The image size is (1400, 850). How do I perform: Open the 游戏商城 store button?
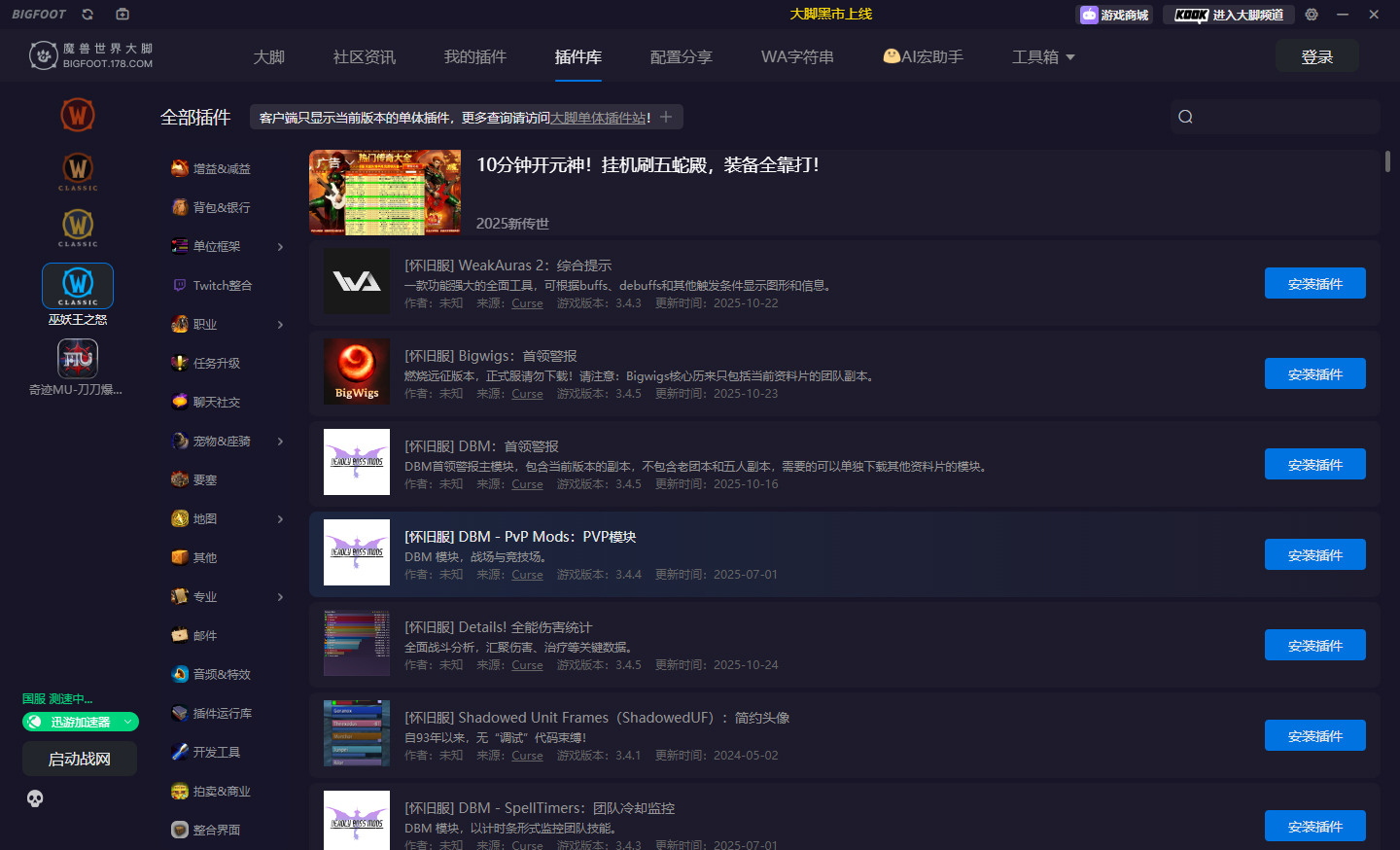point(1115,15)
